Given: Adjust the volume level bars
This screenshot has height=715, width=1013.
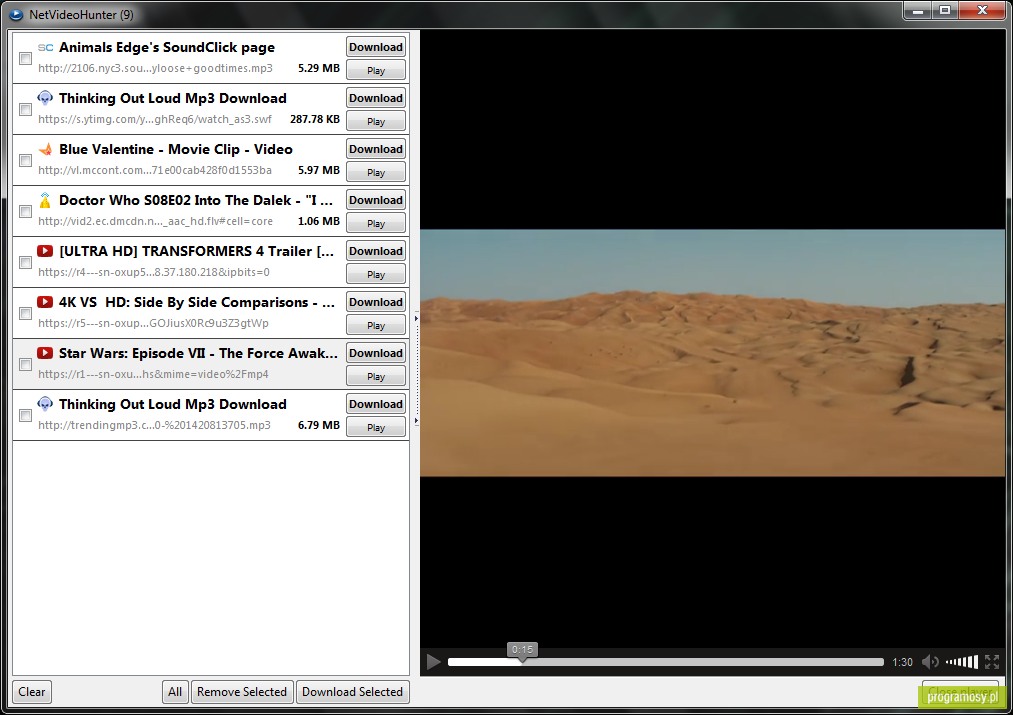Looking at the screenshot, I should 962,661.
